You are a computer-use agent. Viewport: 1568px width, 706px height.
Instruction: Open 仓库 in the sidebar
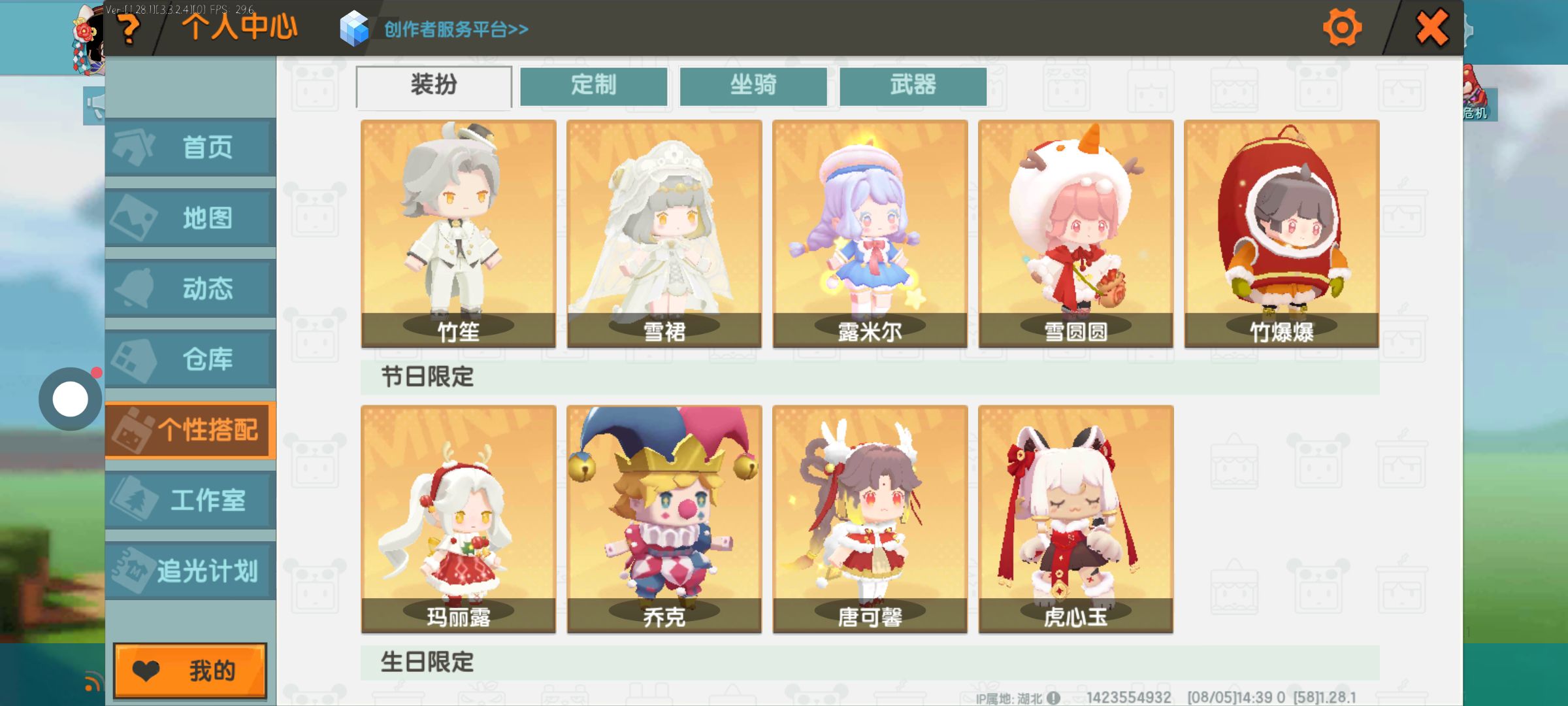pos(189,359)
